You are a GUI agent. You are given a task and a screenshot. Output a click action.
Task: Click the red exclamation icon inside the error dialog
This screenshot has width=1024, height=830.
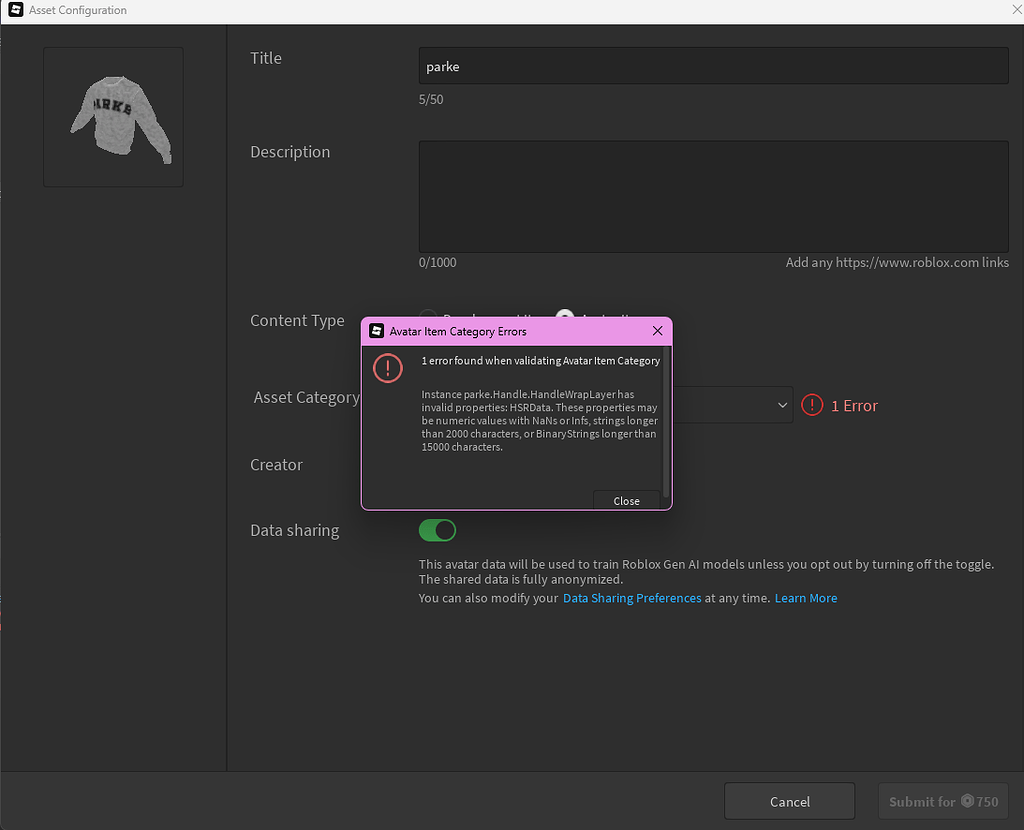click(388, 368)
